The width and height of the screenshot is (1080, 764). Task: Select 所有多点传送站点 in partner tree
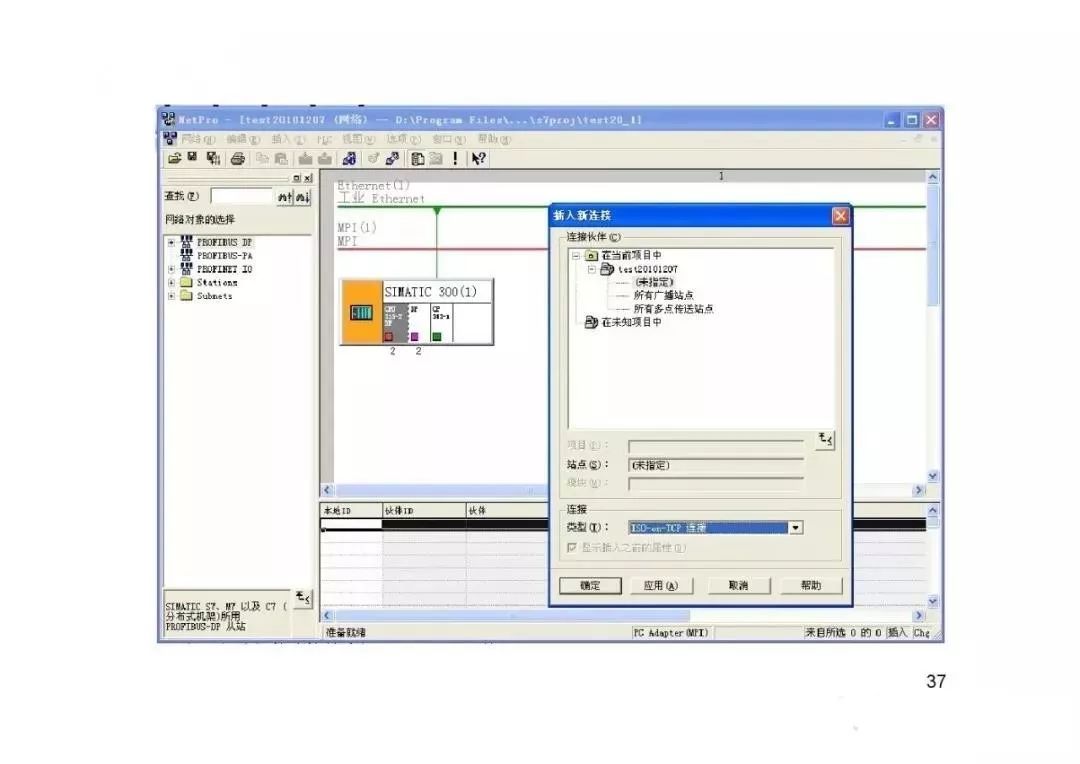coord(673,309)
